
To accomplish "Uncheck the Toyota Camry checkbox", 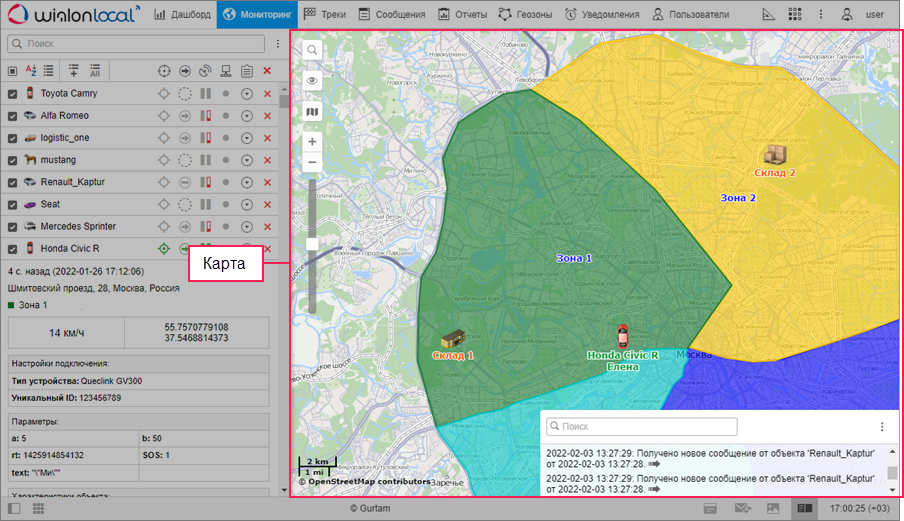I will pyautogui.click(x=12, y=94).
